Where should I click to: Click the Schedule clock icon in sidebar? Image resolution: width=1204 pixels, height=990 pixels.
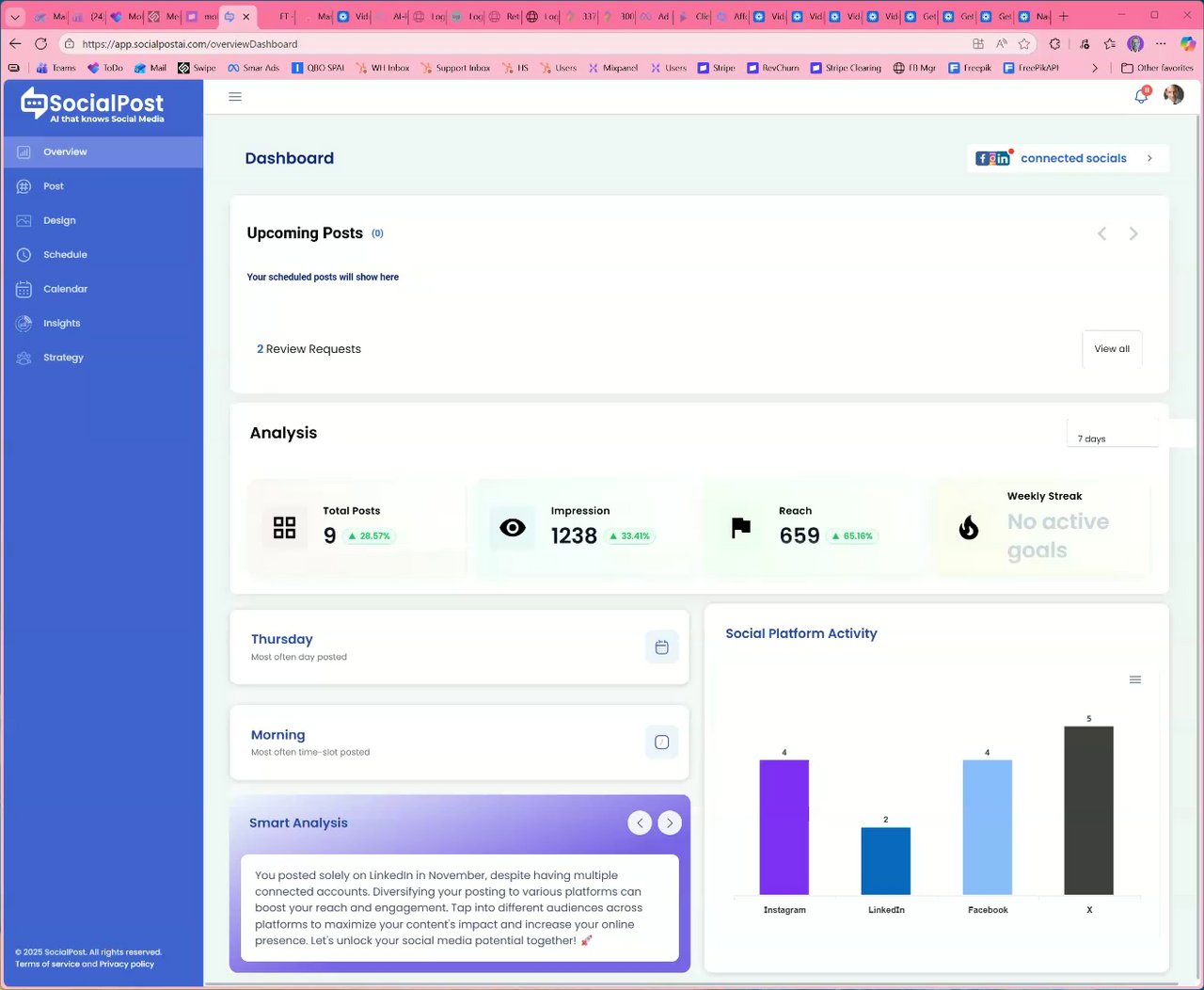(24, 255)
